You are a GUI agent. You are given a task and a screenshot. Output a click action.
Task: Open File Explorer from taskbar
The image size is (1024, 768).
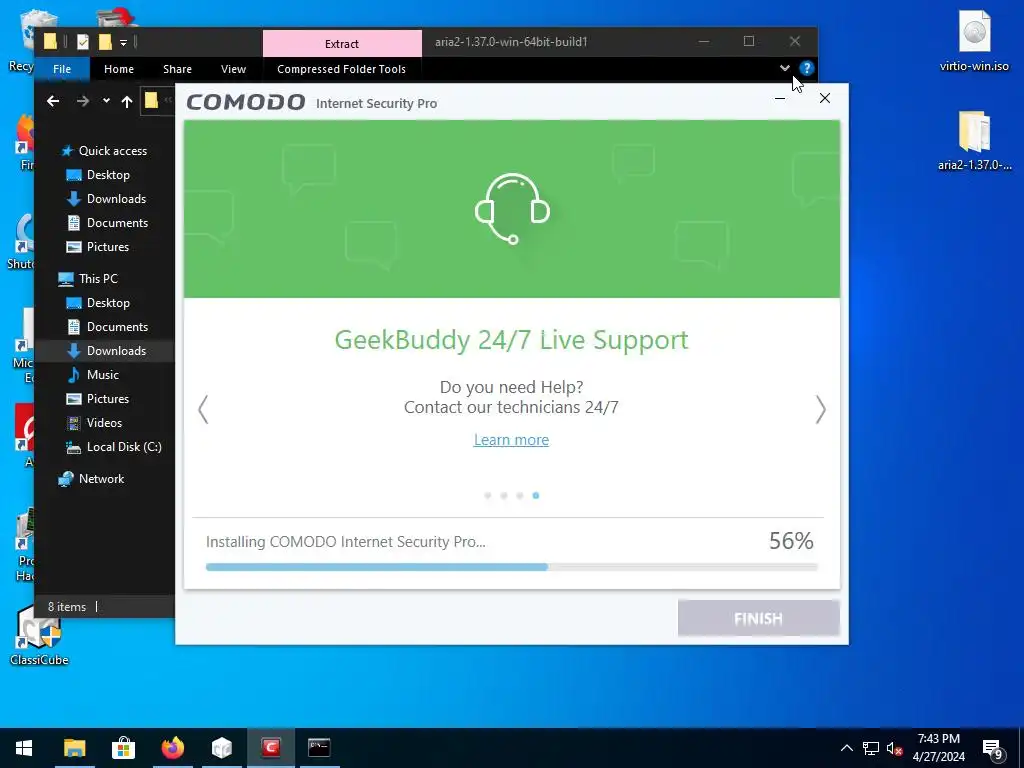point(74,748)
